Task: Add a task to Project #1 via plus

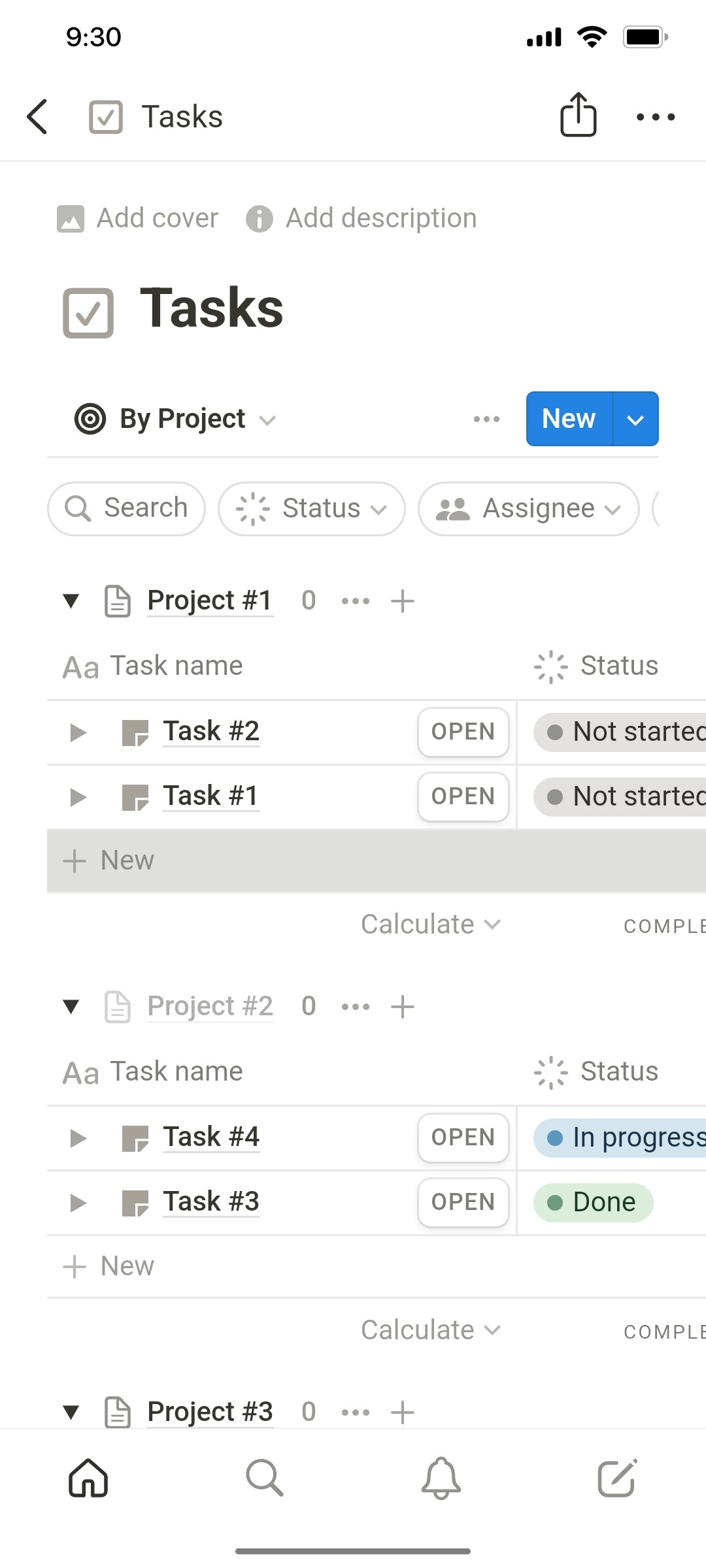Action: tap(403, 601)
